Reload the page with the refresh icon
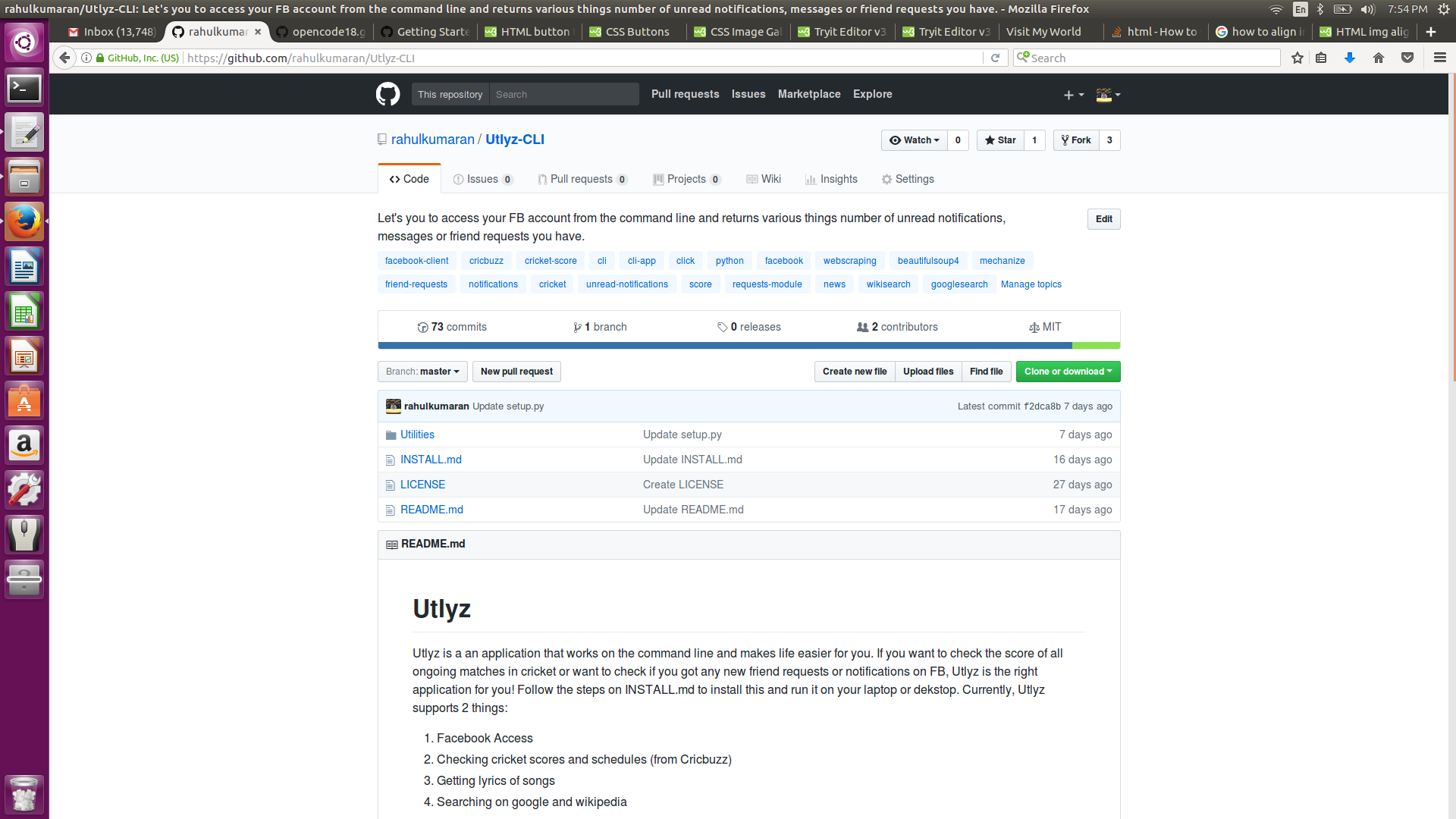Screen dimensions: 1456x819 995,58
